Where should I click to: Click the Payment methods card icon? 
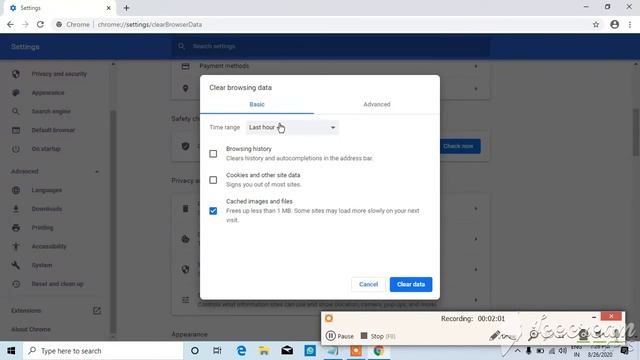[x=185, y=66]
